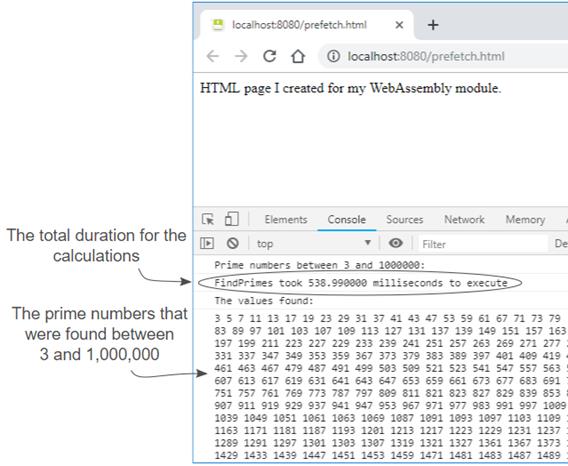
Task: Click the prime number 331 in output
Action: pos(223,355)
